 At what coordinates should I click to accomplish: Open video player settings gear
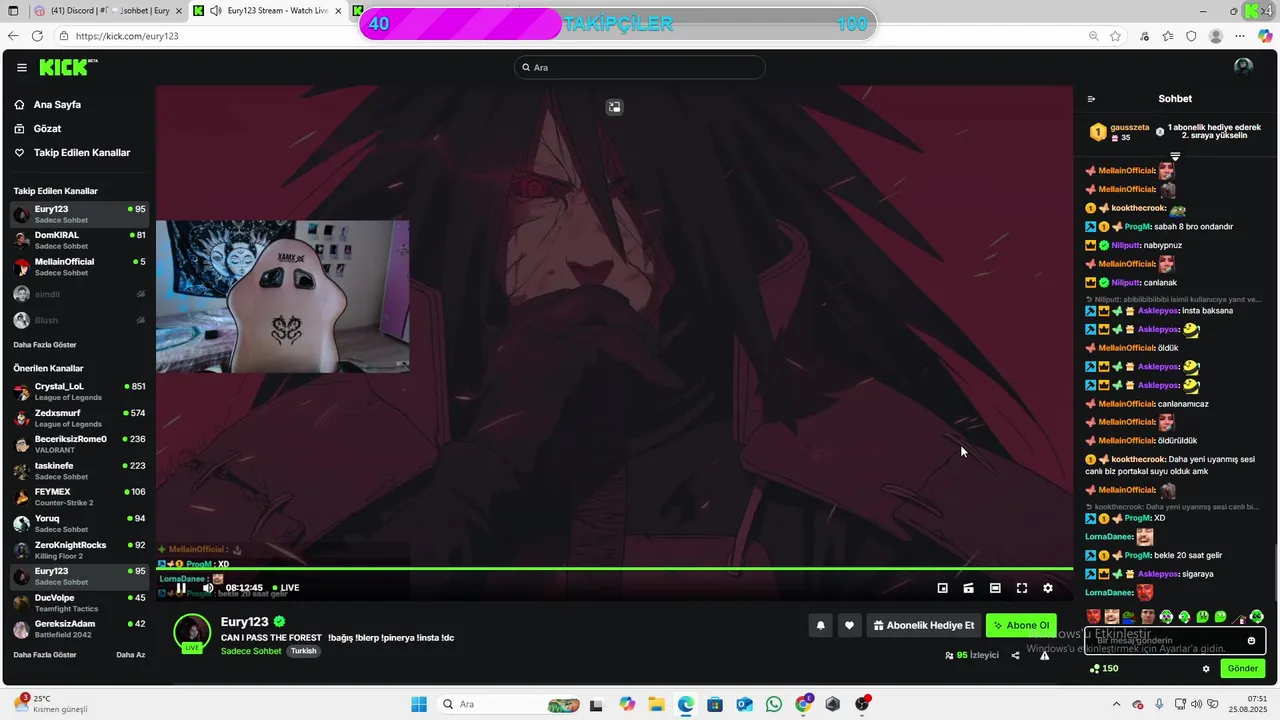pyautogui.click(x=1048, y=588)
